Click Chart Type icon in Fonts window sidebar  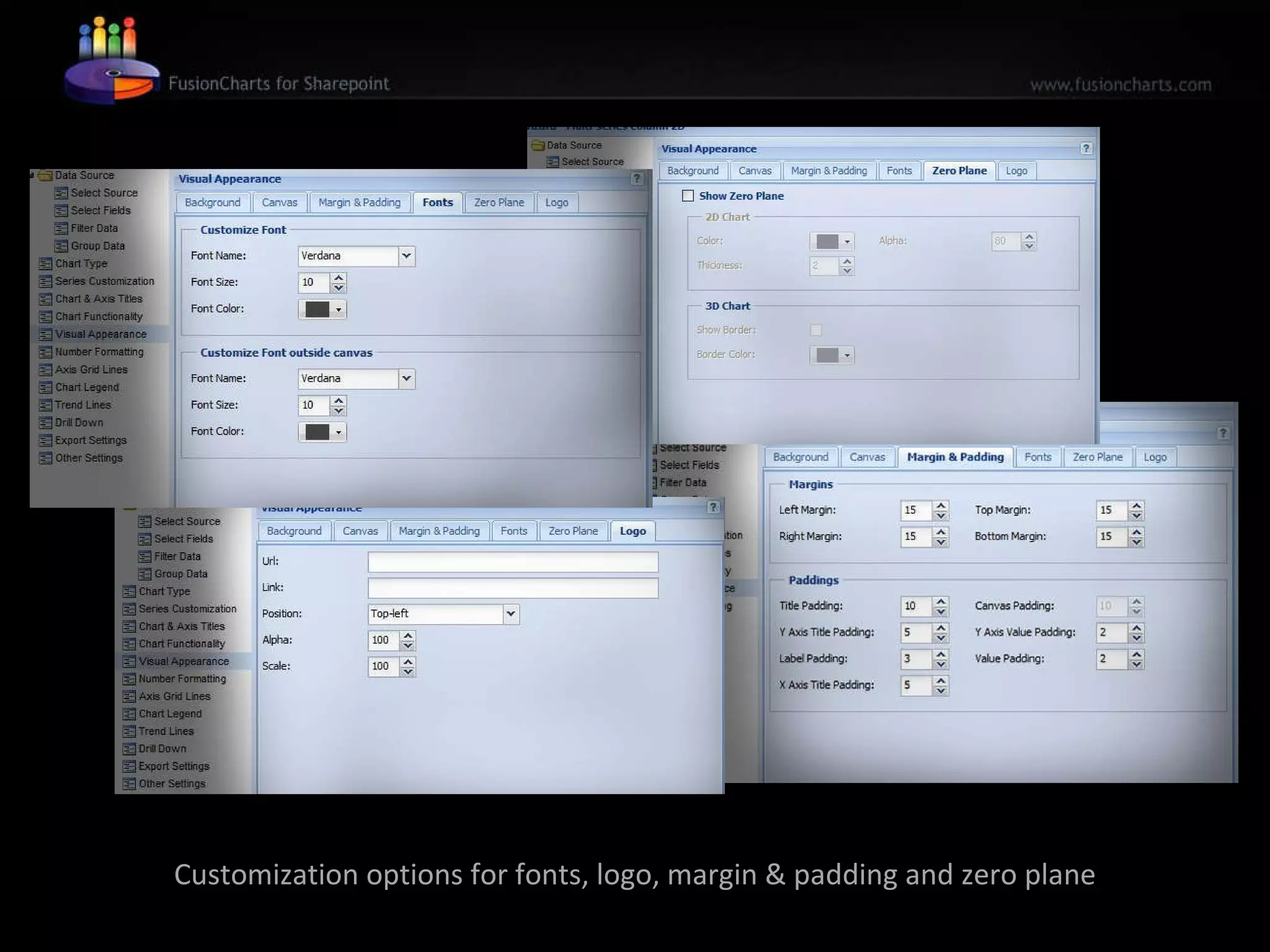pos(45,264)
